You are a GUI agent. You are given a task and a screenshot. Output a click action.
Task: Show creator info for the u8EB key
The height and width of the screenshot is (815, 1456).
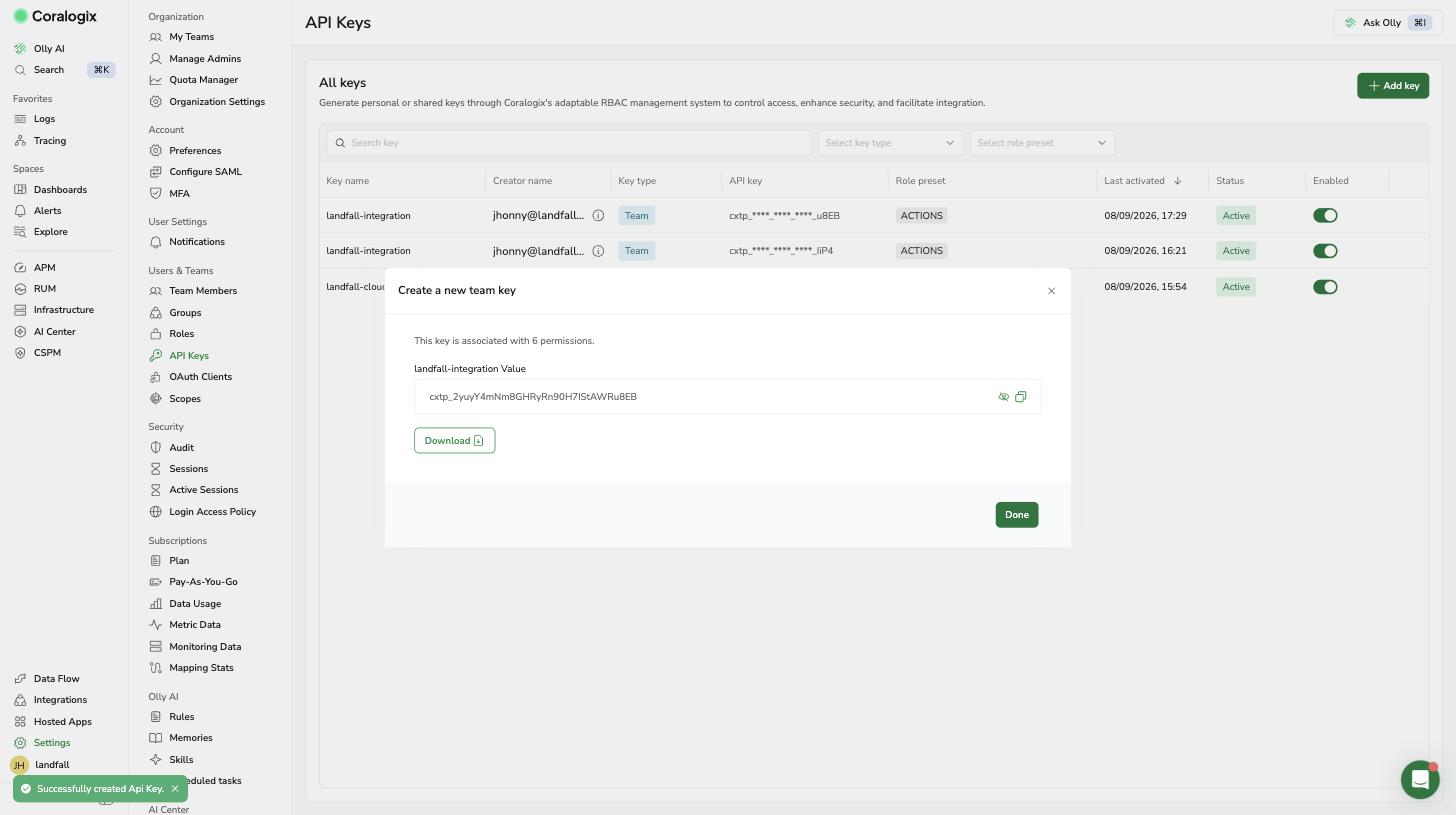[598, 216]
